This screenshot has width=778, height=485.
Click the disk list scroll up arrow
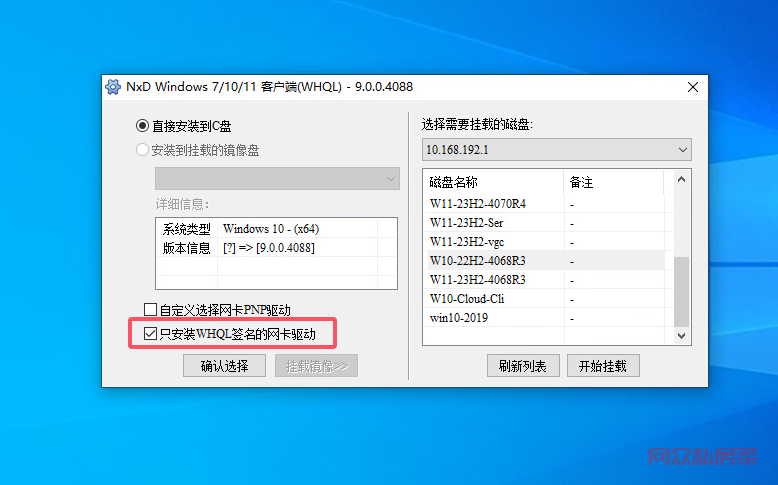(682, 179)
